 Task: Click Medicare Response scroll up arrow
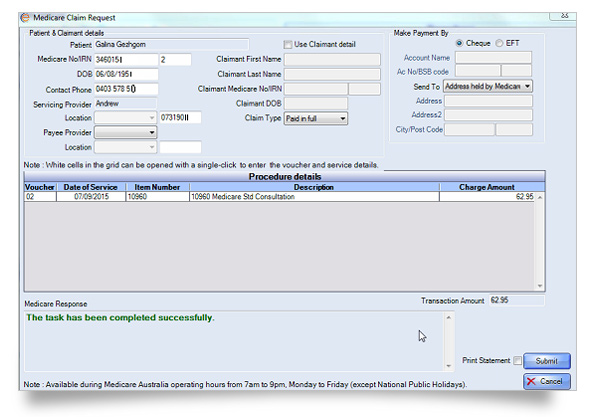[449, 318]
